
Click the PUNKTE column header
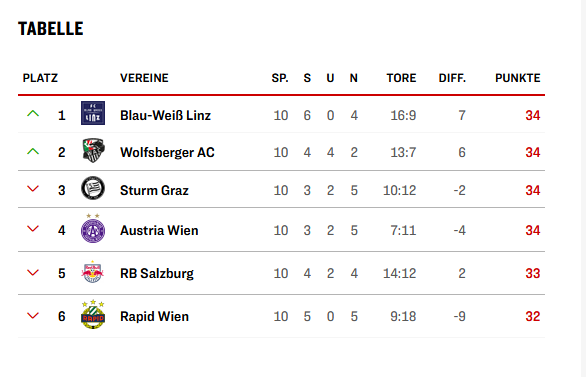coord(518,78)
